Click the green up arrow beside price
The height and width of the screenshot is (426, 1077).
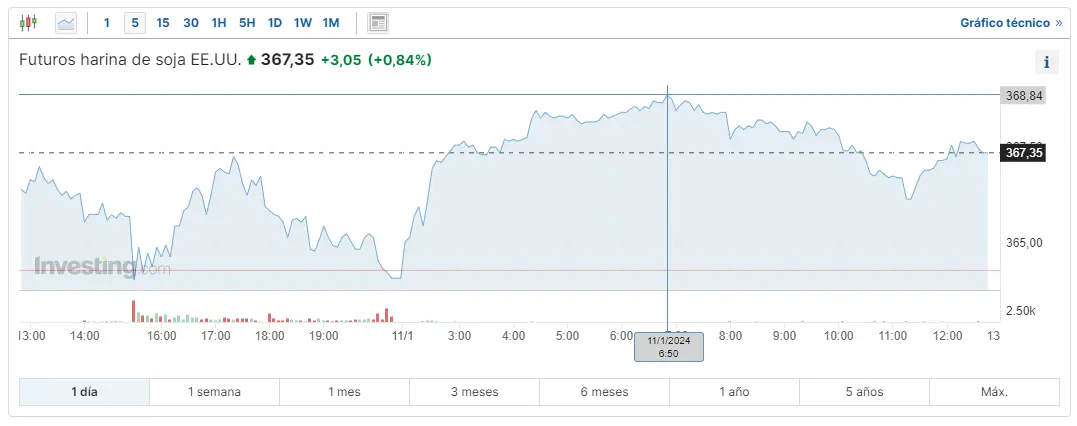tap(251, 60)
